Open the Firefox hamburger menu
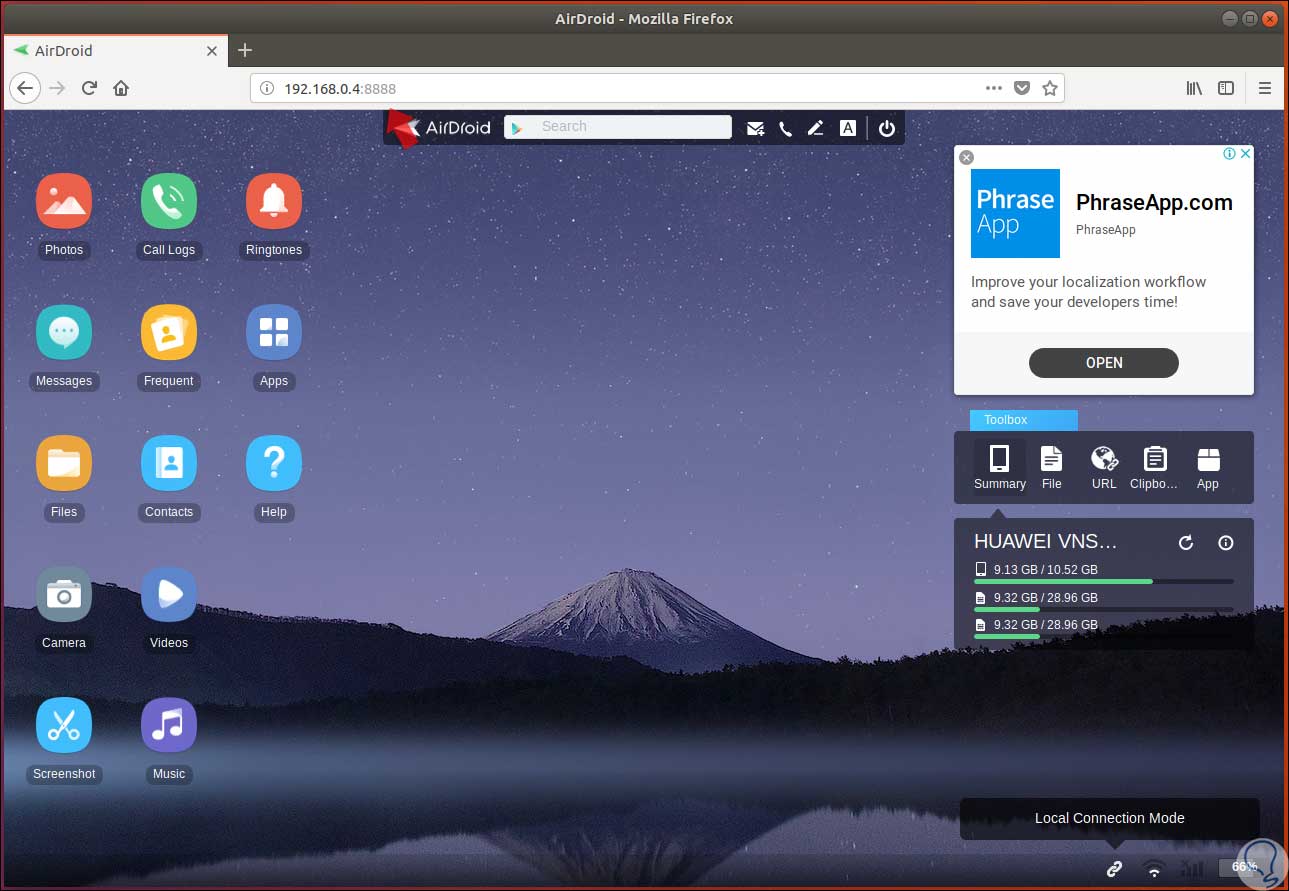The width and height of the screenshot is (1289, 891). point(1265,88)
